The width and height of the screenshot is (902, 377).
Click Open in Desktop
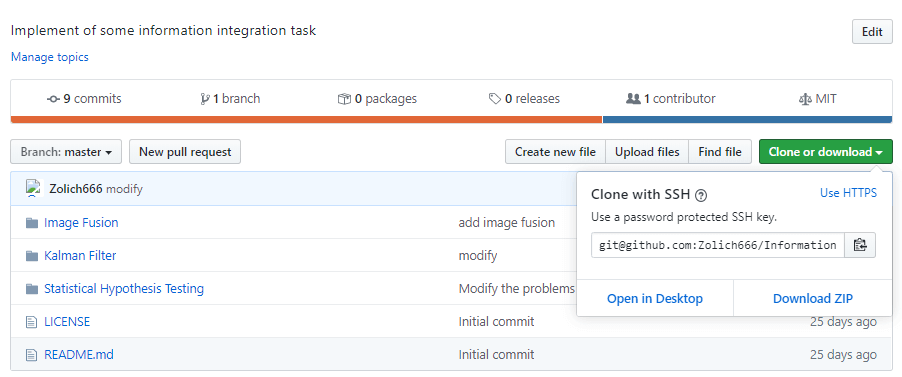click(655, 298)
